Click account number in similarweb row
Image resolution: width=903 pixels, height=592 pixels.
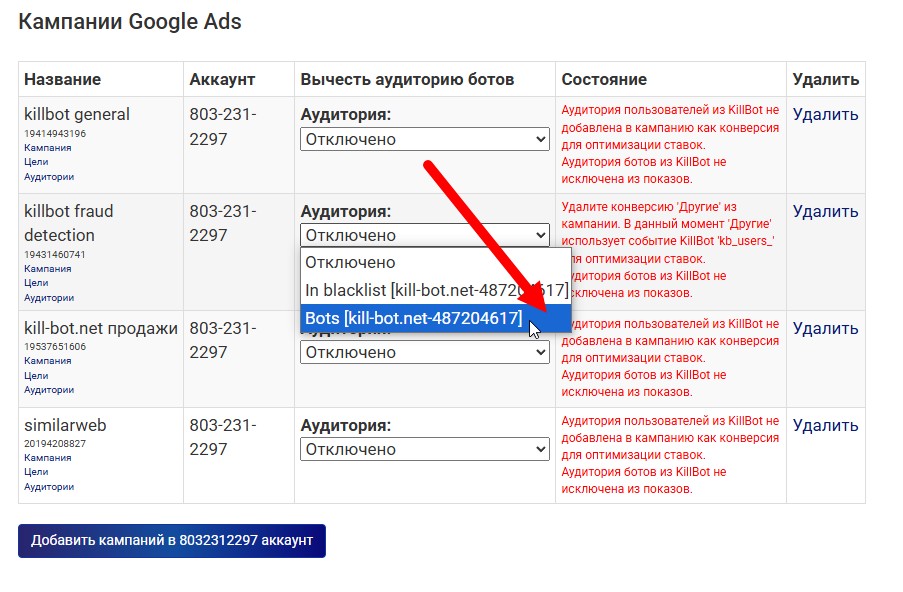223,437
